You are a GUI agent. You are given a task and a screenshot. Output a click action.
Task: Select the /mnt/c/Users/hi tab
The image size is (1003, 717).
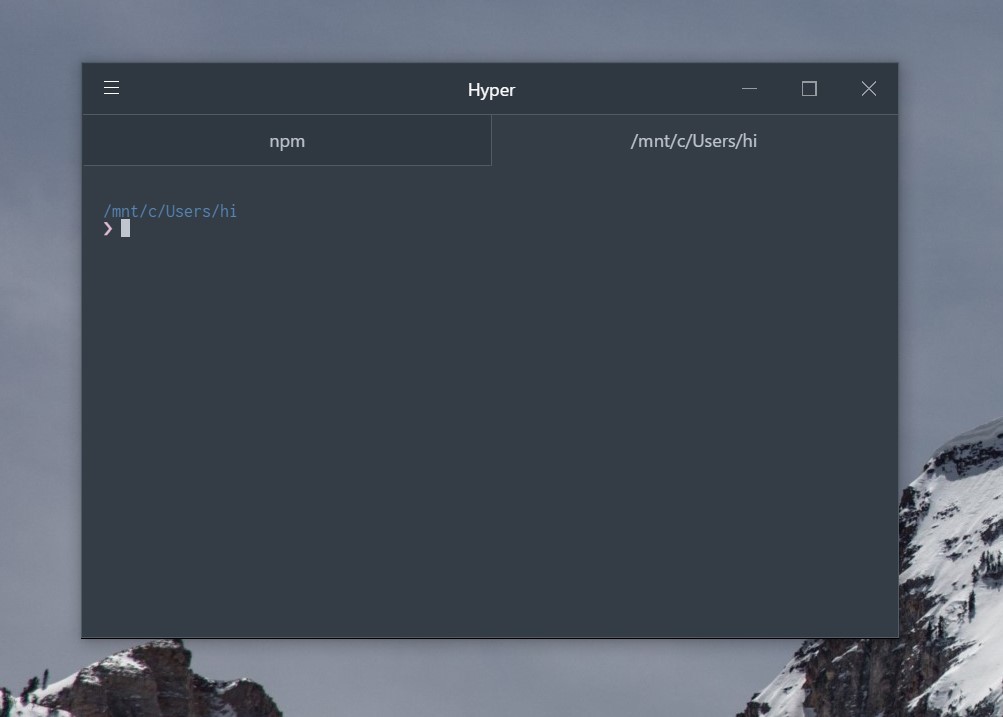[693, 141]
